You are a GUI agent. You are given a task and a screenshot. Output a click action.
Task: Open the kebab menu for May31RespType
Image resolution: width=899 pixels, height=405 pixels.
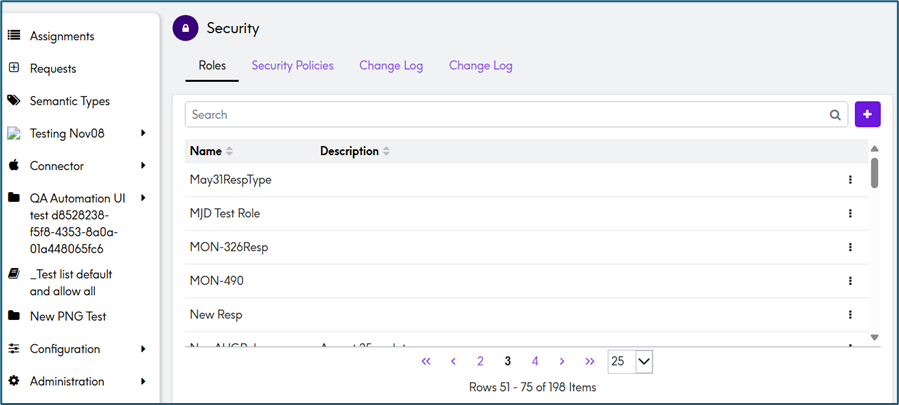coord(850,180)
